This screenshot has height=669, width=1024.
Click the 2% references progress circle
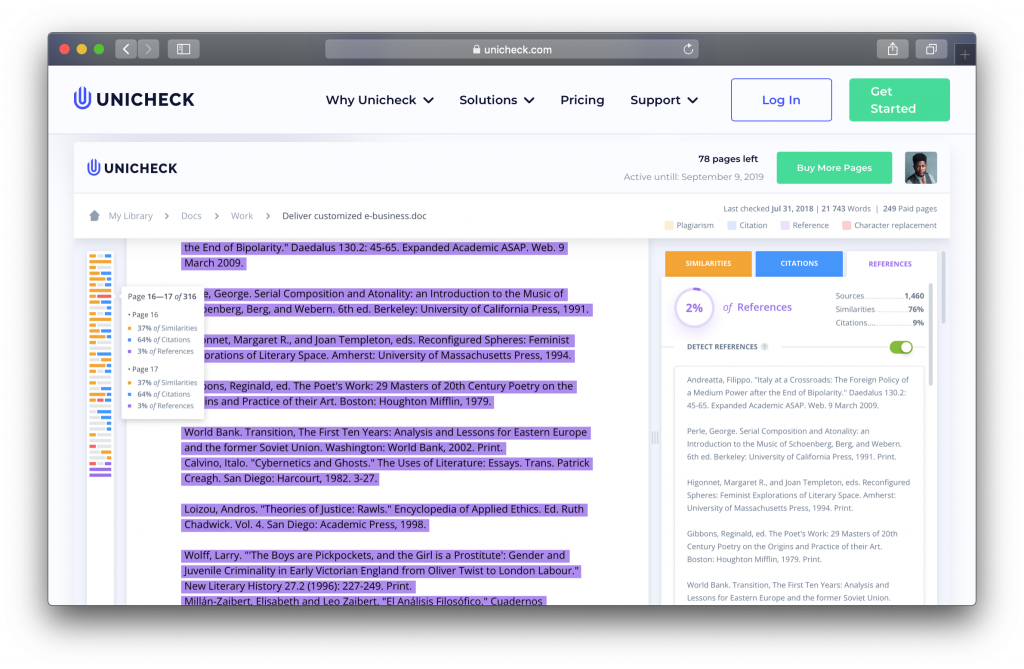(x=694, y=308)
